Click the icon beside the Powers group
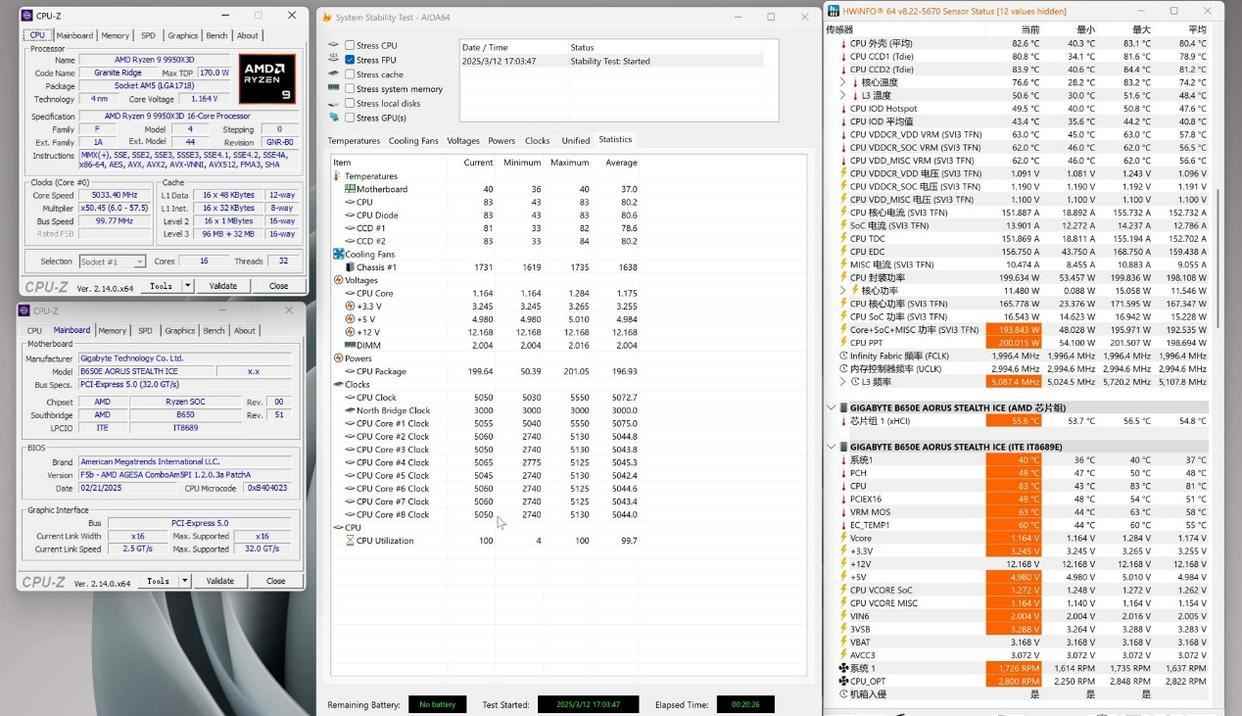This screenshot has height=716, width=1242. click(337, 358)
